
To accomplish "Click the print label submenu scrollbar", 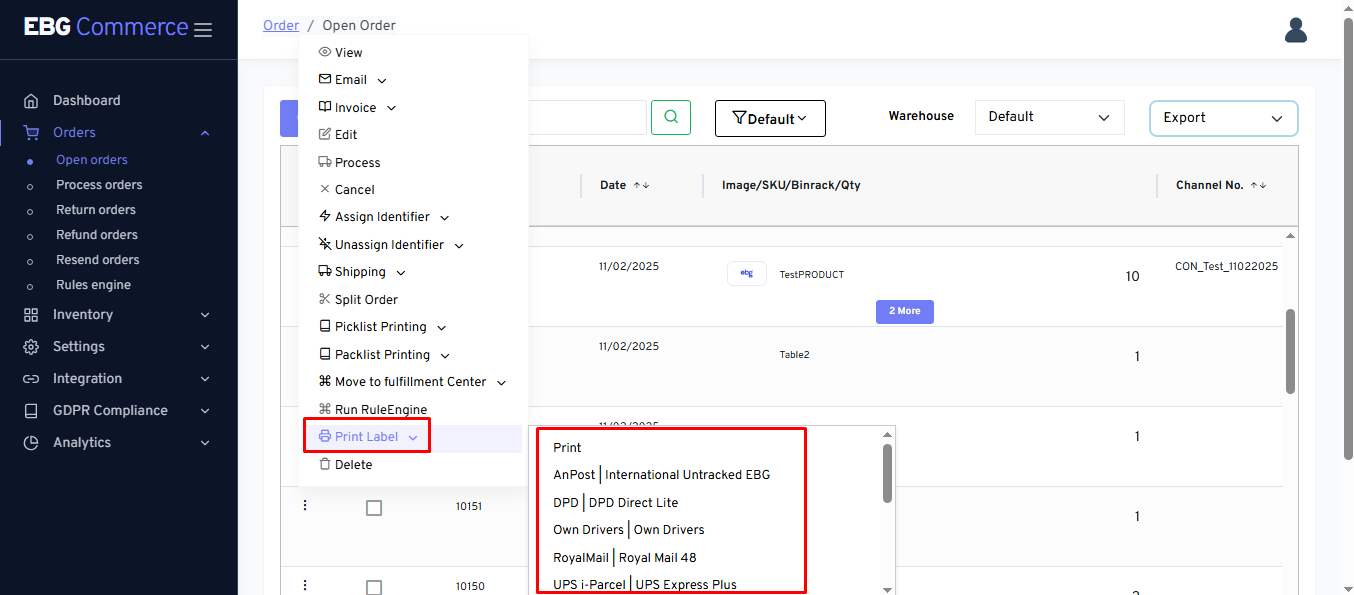I will 887,473.
